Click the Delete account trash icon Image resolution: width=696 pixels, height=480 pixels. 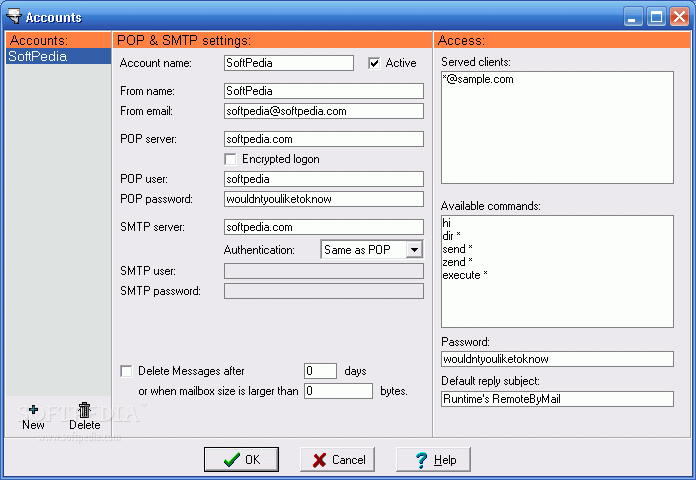[84, 410]
